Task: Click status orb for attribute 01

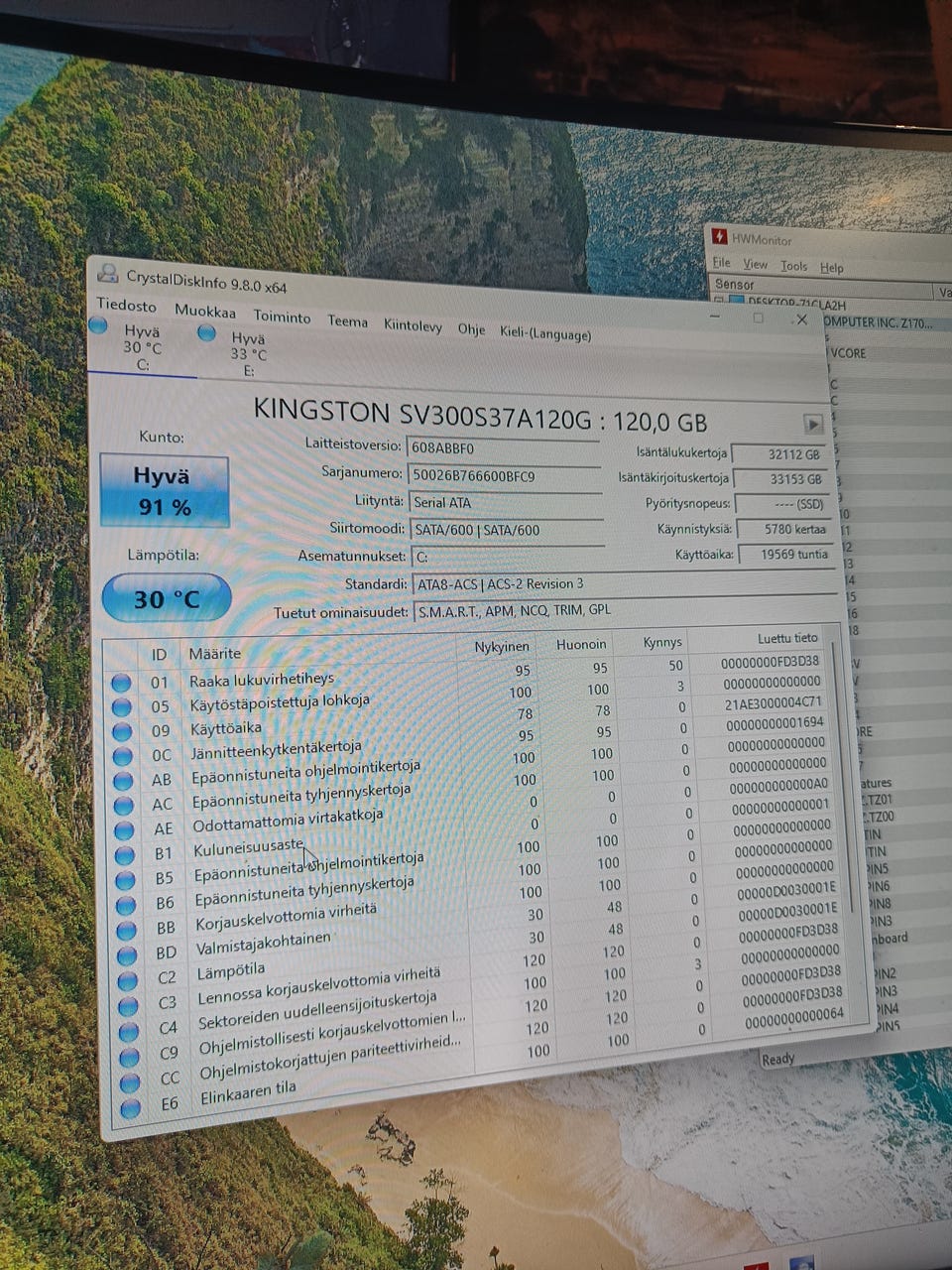Action: [x=121, y=683]
